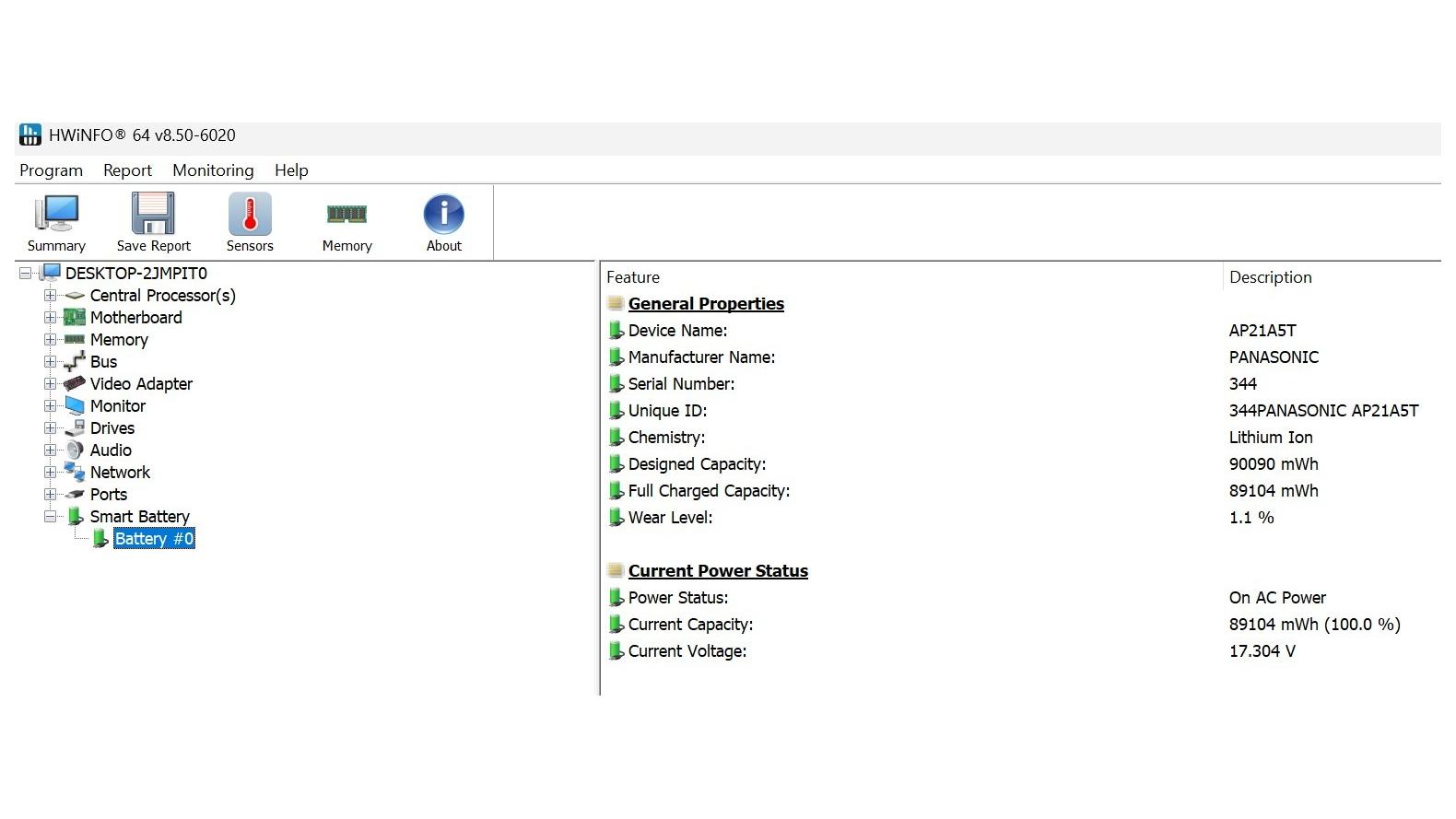Expand the Motherboard tree node

pyautogui.click(x=51, y=318)
